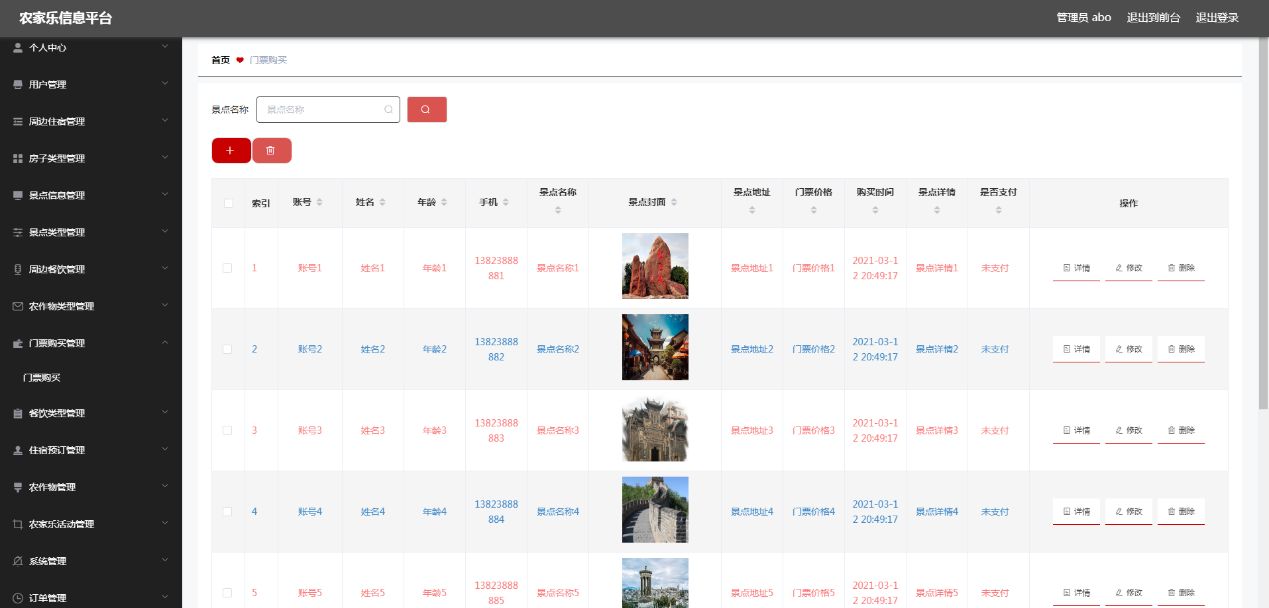Click 未支付 status in row 账号1
Viewport: 1269px width, 608px height.
(x=995, y=268)
